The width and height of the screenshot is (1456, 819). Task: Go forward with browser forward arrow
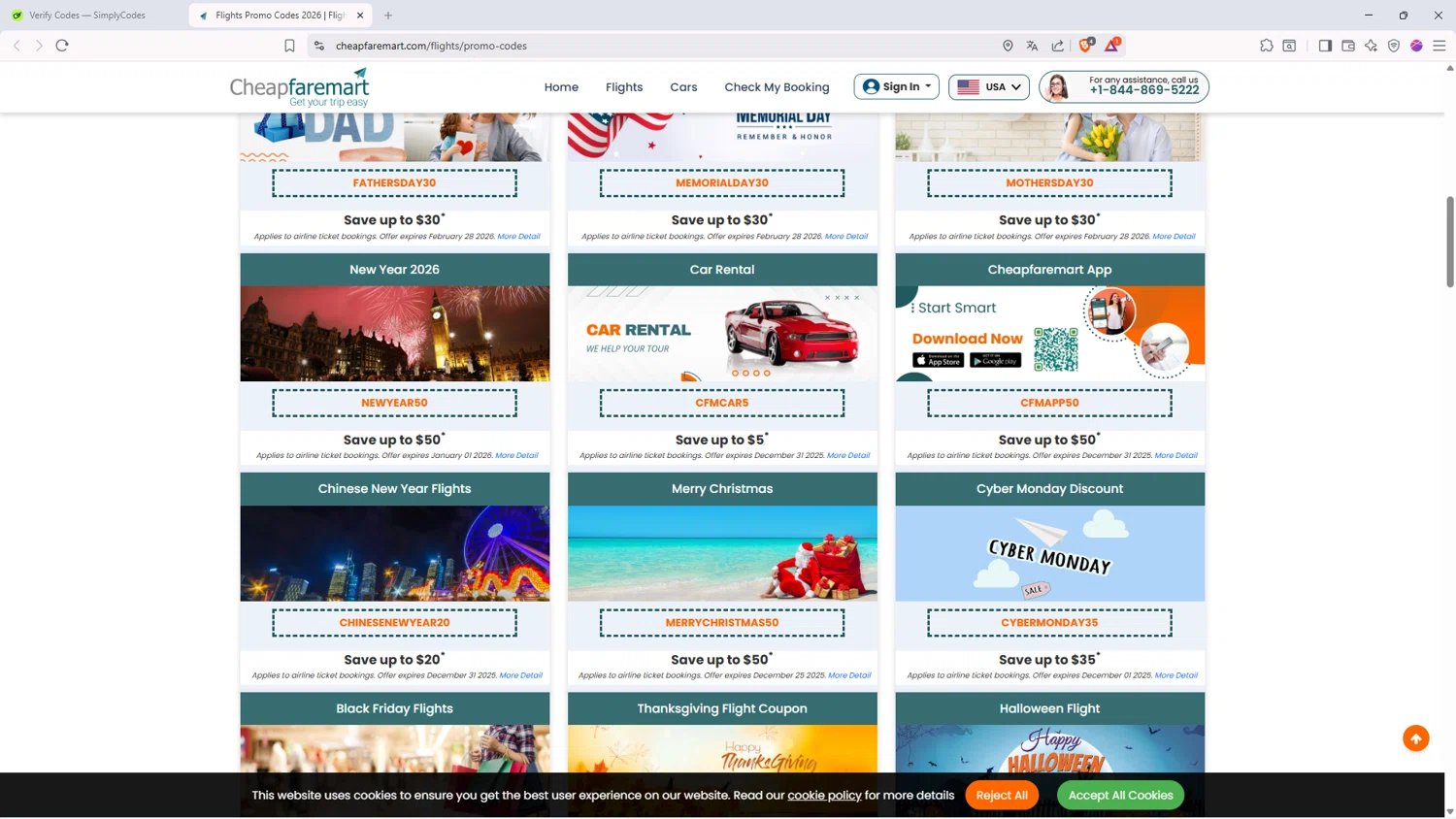pos(39,46)
